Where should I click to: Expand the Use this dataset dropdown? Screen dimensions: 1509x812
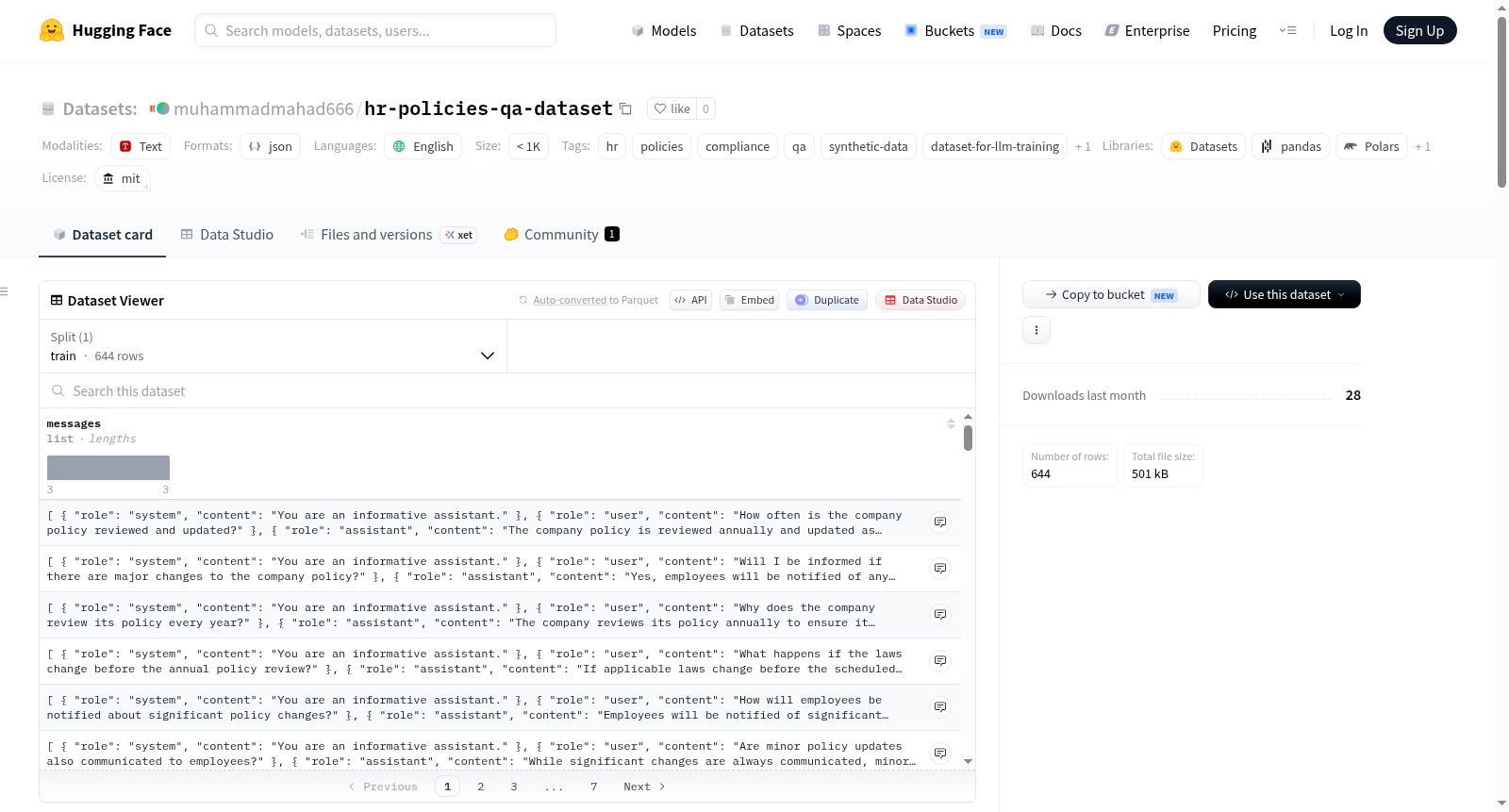coord(1285,294)
